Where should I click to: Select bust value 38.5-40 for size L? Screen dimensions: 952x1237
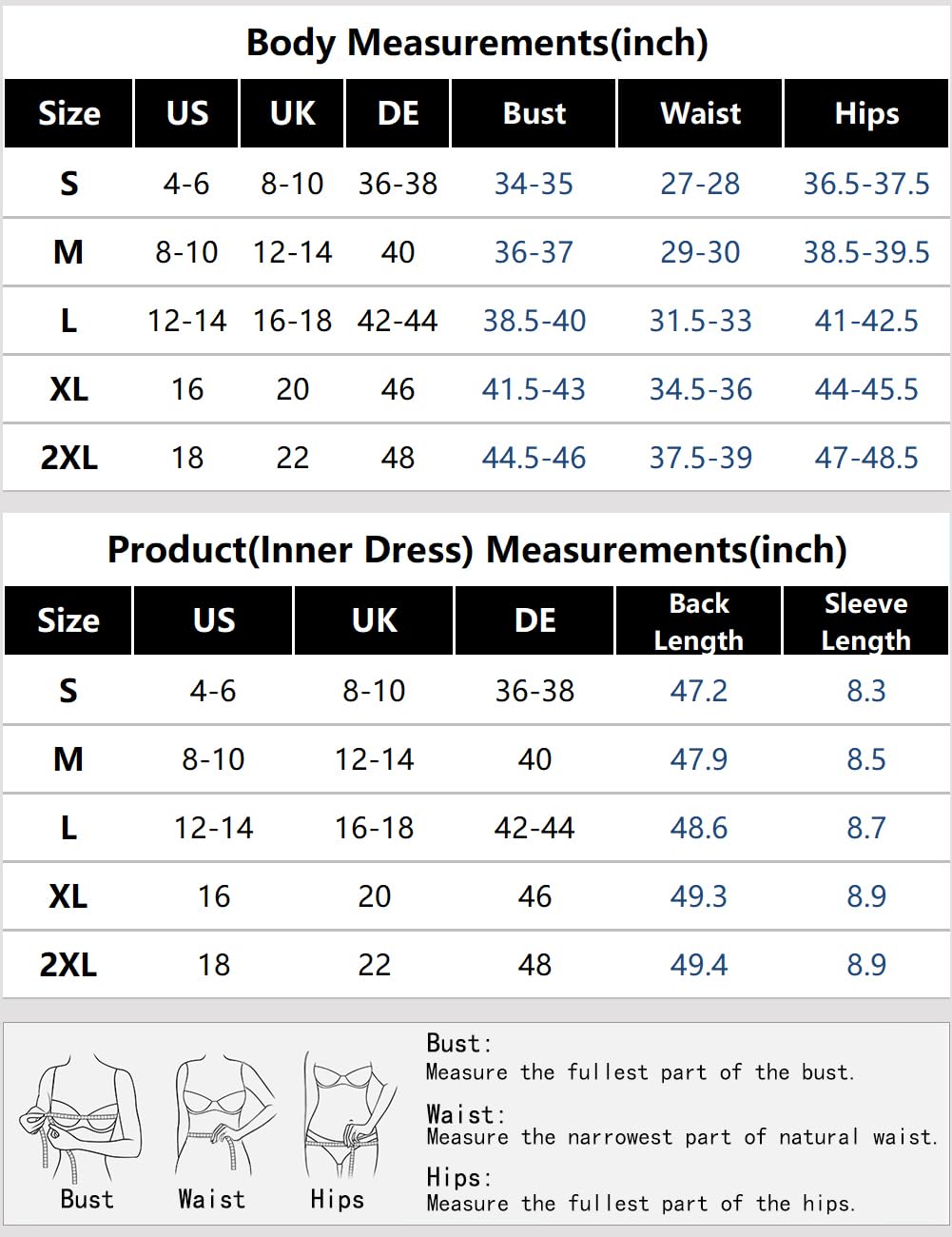[534, 321]
